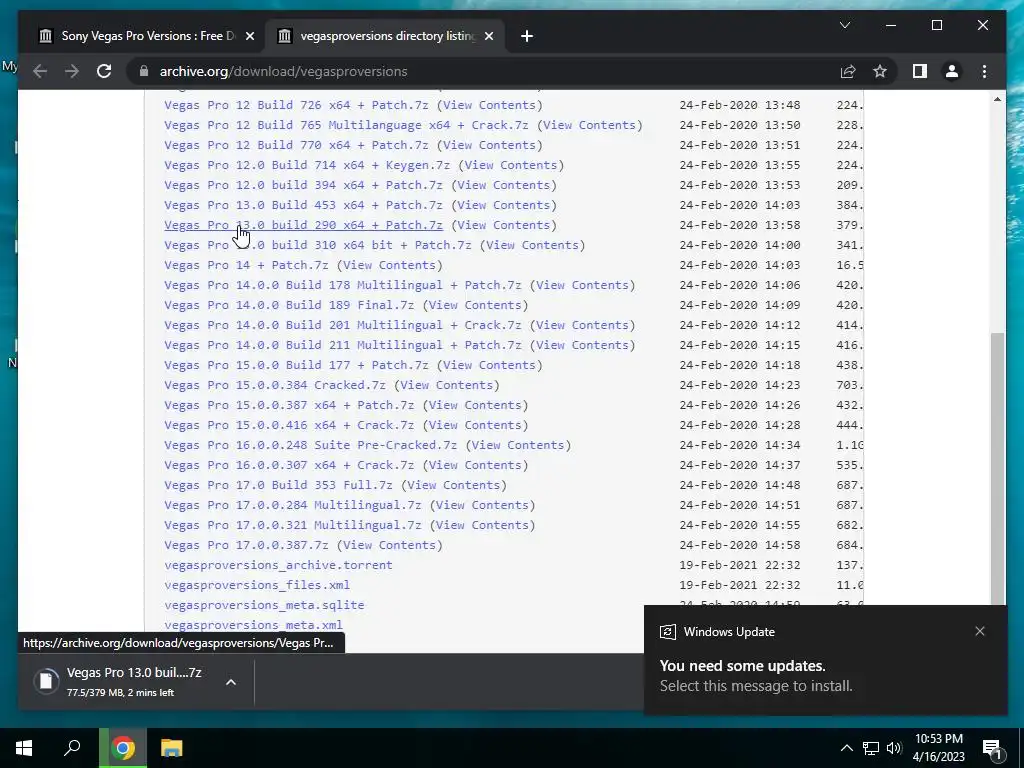Click View Contents for Vegas Pro 13.0 build 310
This screenshot has width=1024, height=768.
pyautogui.click(x=532, y=246)
